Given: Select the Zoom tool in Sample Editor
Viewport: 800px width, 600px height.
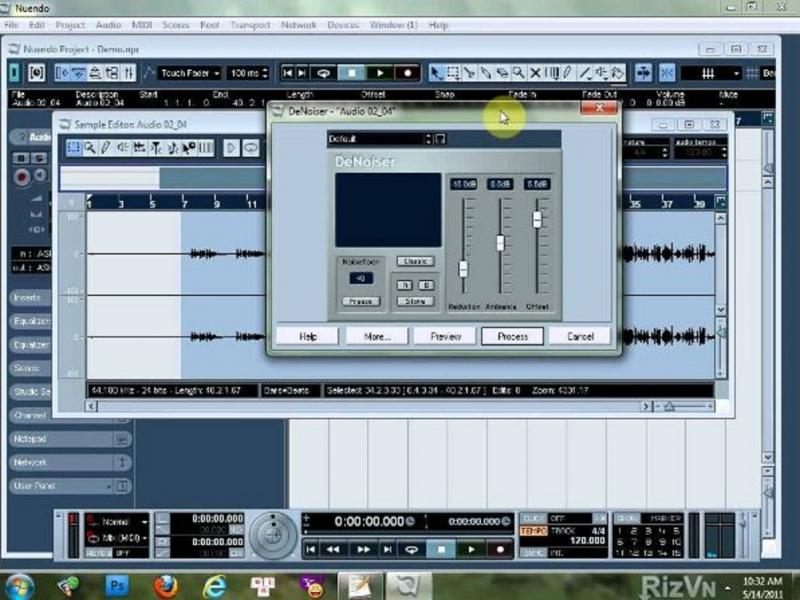Looking at the screenshot, I should tap(90, 148).
